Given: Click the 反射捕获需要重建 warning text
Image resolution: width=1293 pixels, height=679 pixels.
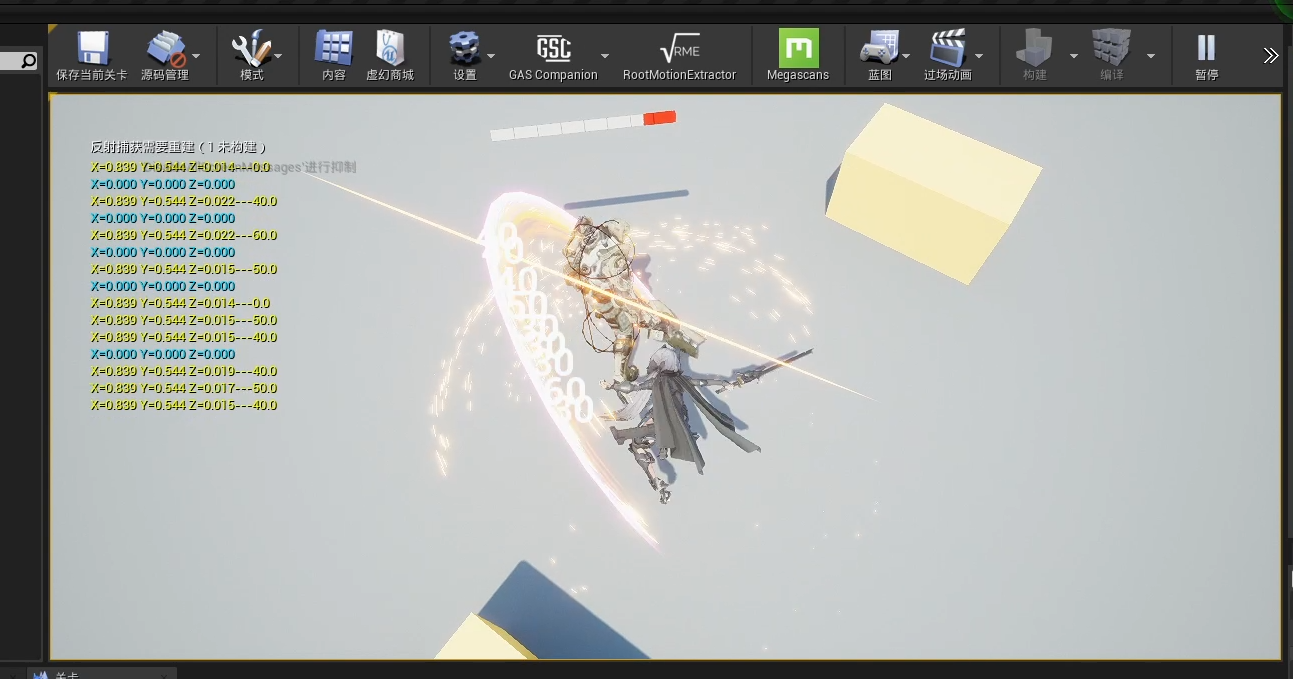Looking at the screenshot, I should coord(179,147).
